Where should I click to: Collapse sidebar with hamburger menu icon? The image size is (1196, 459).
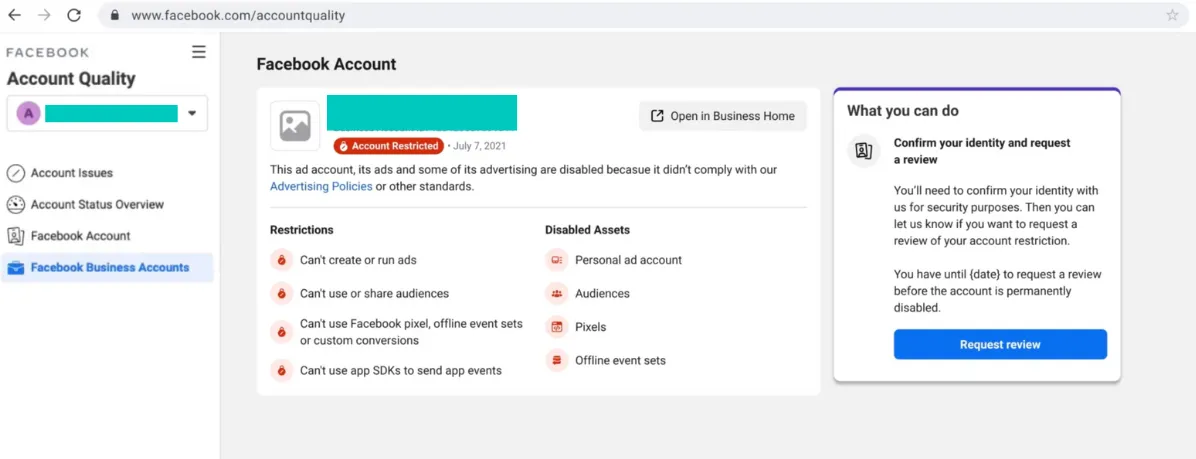point(198,52)
